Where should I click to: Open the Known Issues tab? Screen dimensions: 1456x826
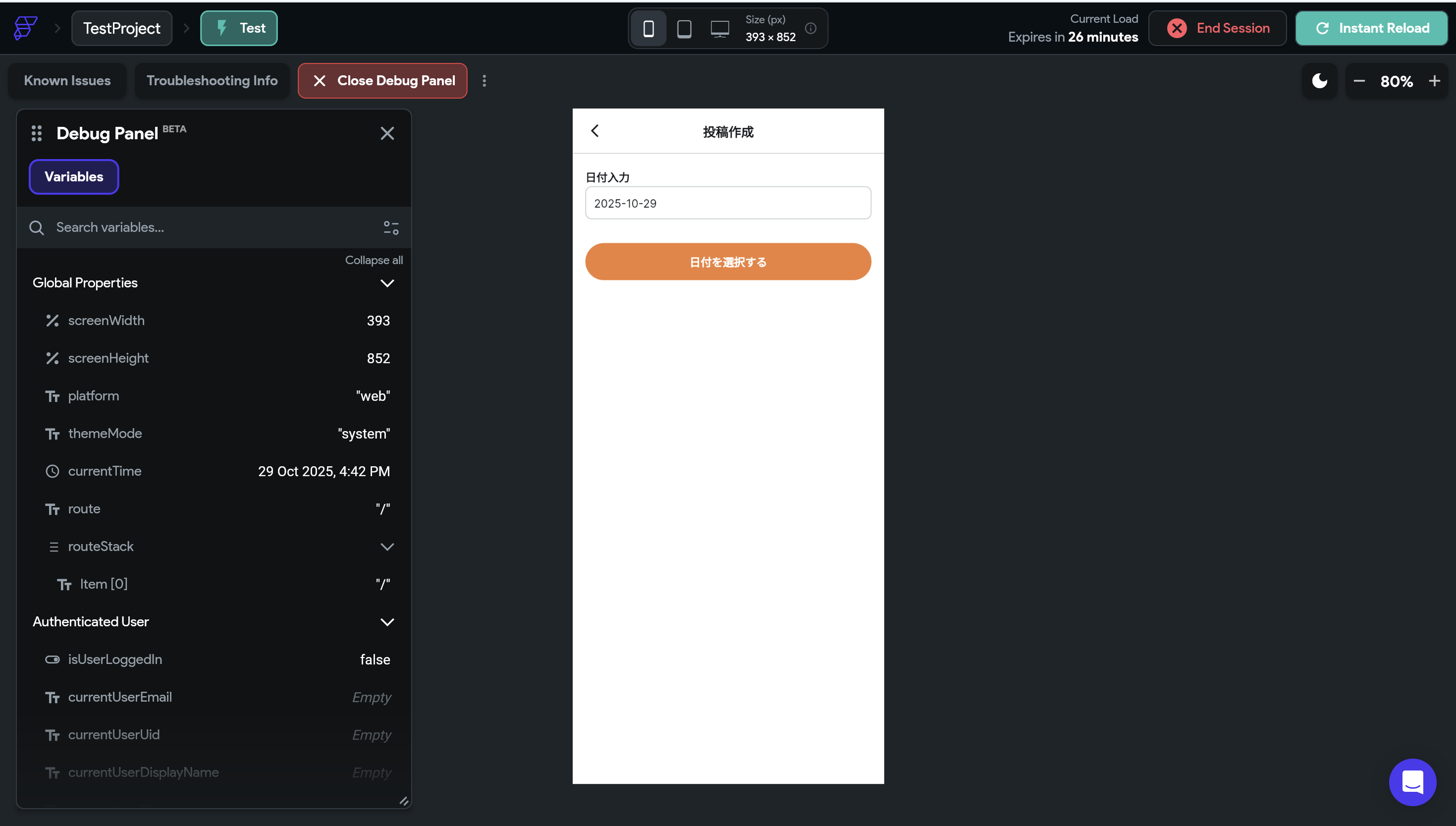[67, 81]
